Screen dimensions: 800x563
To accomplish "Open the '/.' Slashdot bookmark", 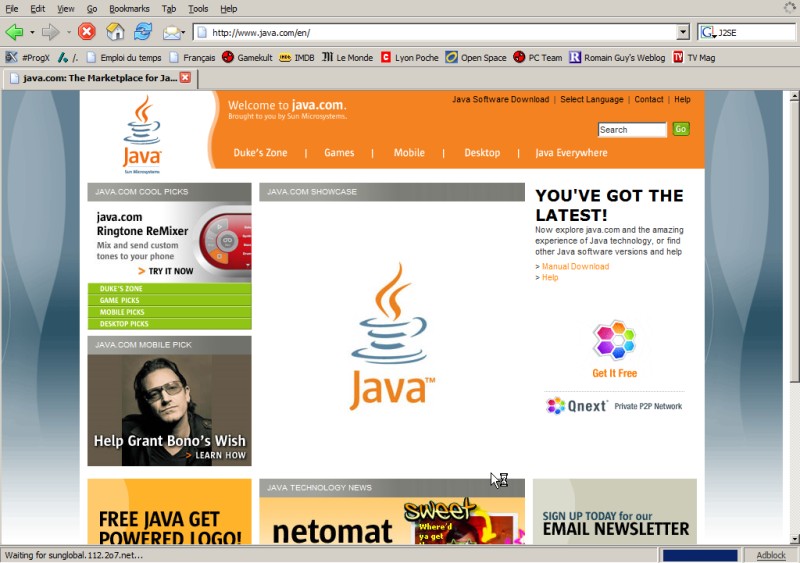I will click(x=68, y=58).
